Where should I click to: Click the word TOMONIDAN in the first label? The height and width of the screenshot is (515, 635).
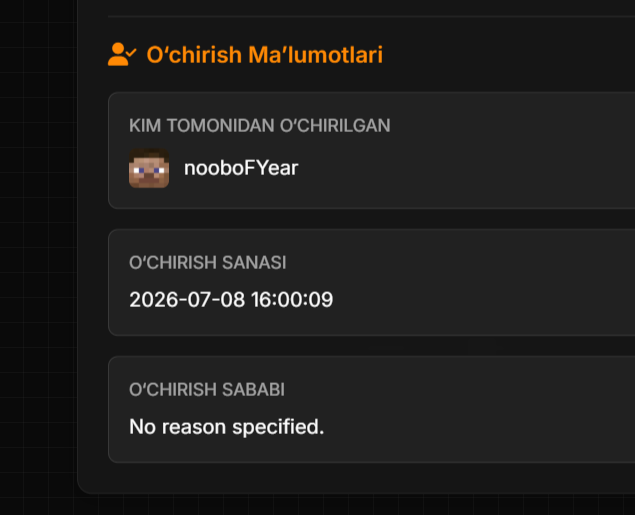pos(220,126)
